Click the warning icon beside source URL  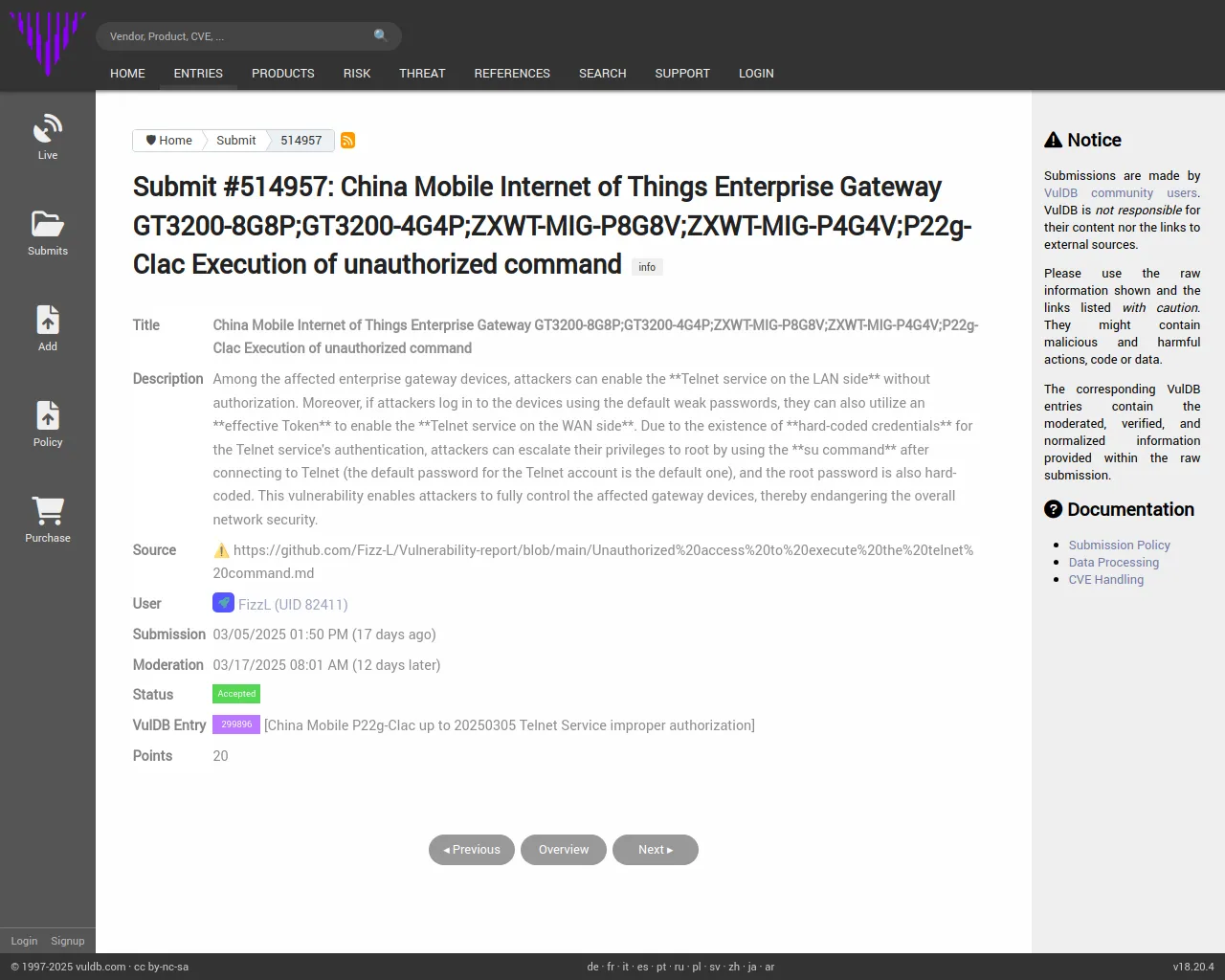coord(221,550)
